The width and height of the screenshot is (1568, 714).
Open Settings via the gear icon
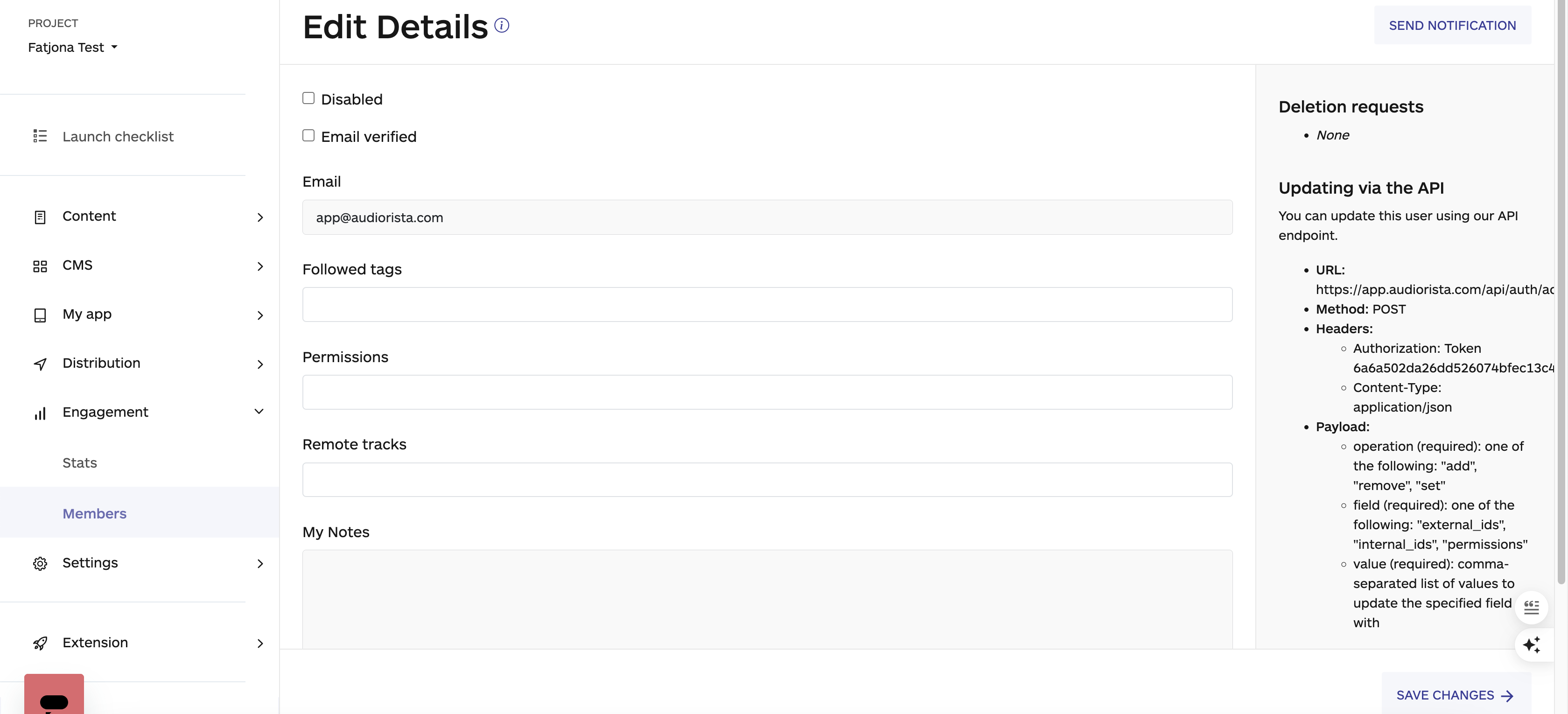coord(40,563)
